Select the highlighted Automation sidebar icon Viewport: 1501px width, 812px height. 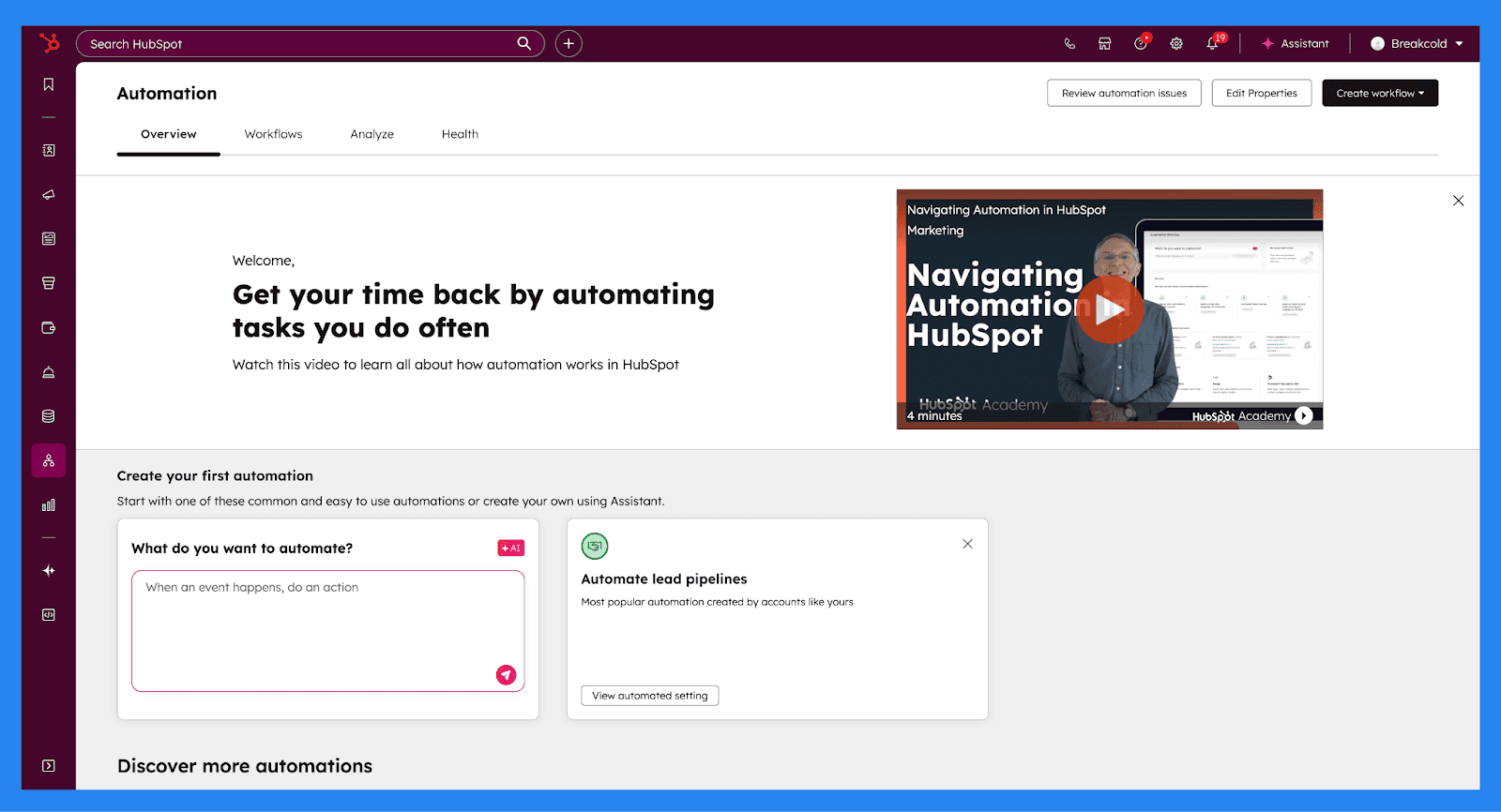49,460
